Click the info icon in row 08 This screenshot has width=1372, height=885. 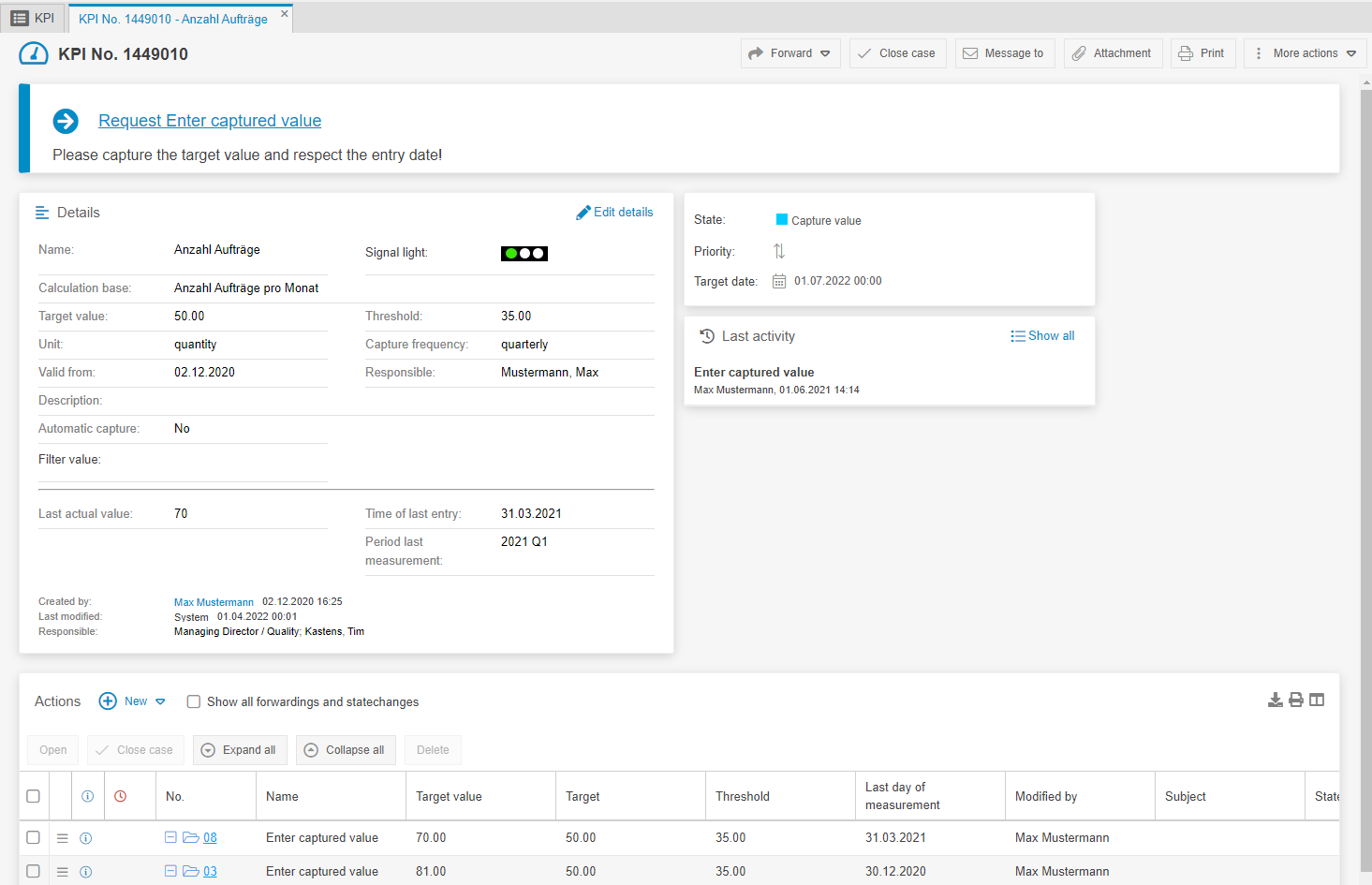click(86, 838)
